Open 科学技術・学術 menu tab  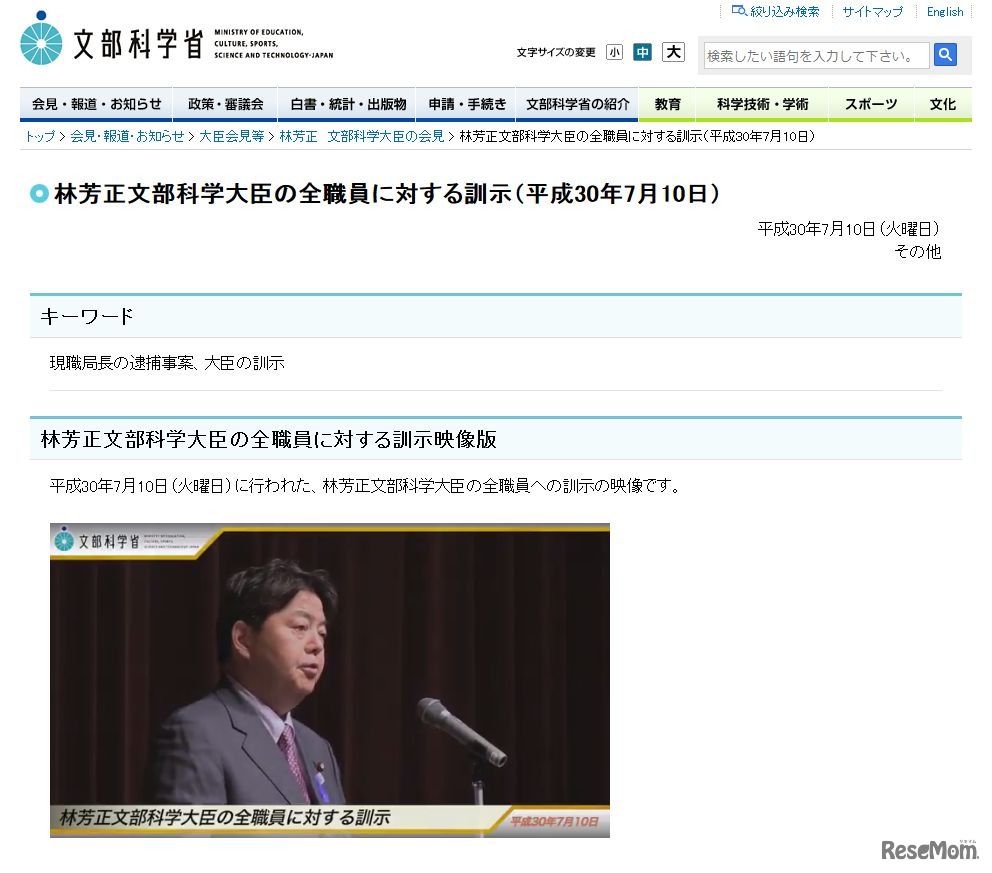pyautogui.click(x=762, y=104)
